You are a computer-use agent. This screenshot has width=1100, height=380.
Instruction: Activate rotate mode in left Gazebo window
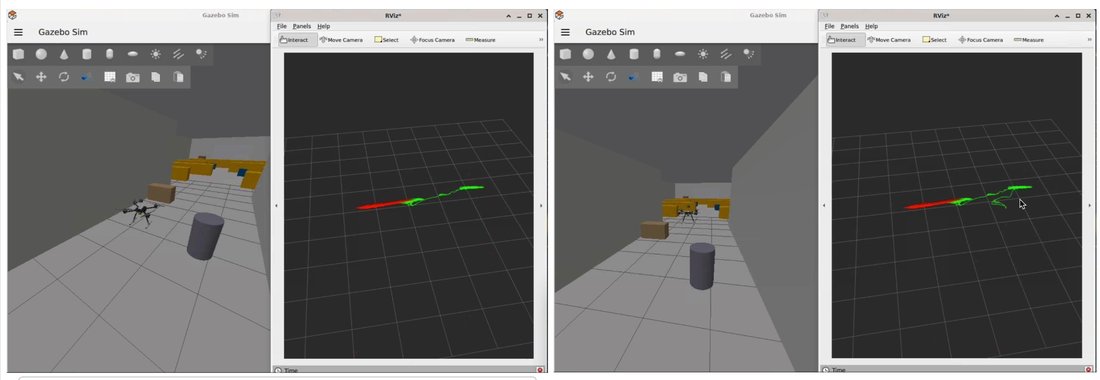click(64, 77)
